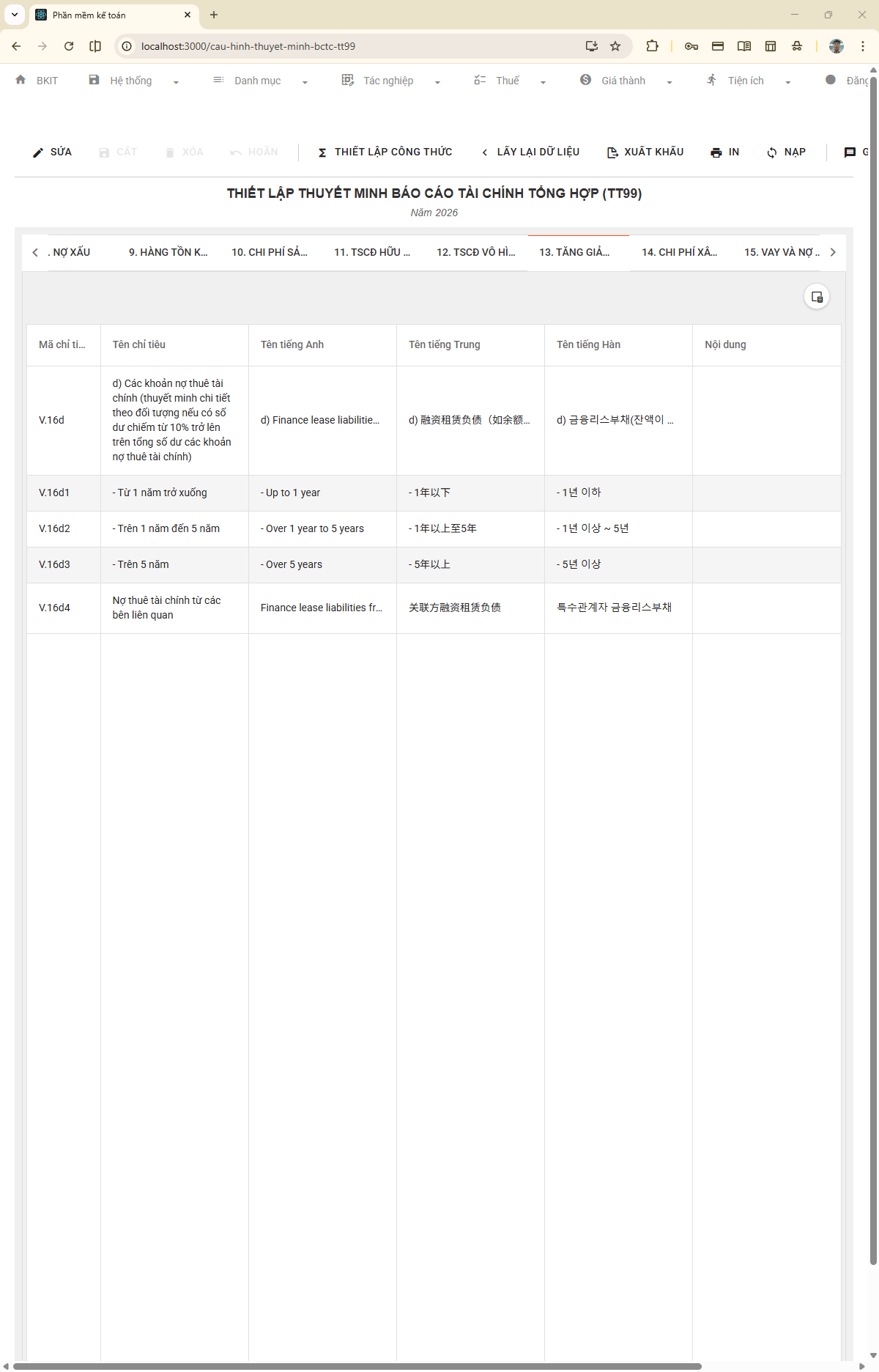Expand the Danh mục menu arrow

(x=305, y=82)
